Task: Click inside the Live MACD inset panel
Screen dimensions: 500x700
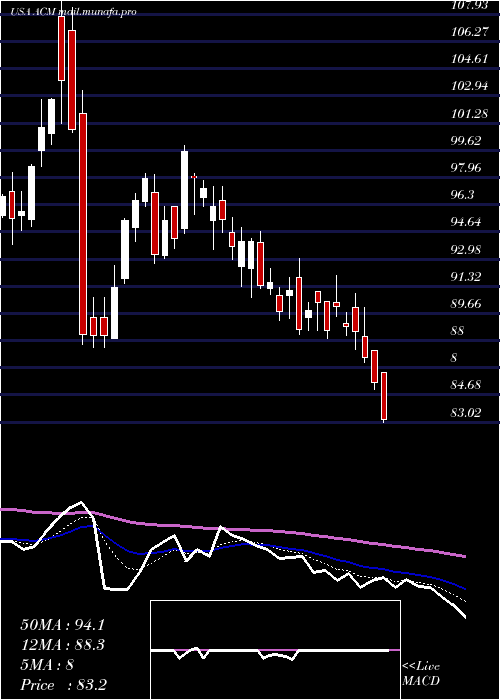Action: coord(275,650)
